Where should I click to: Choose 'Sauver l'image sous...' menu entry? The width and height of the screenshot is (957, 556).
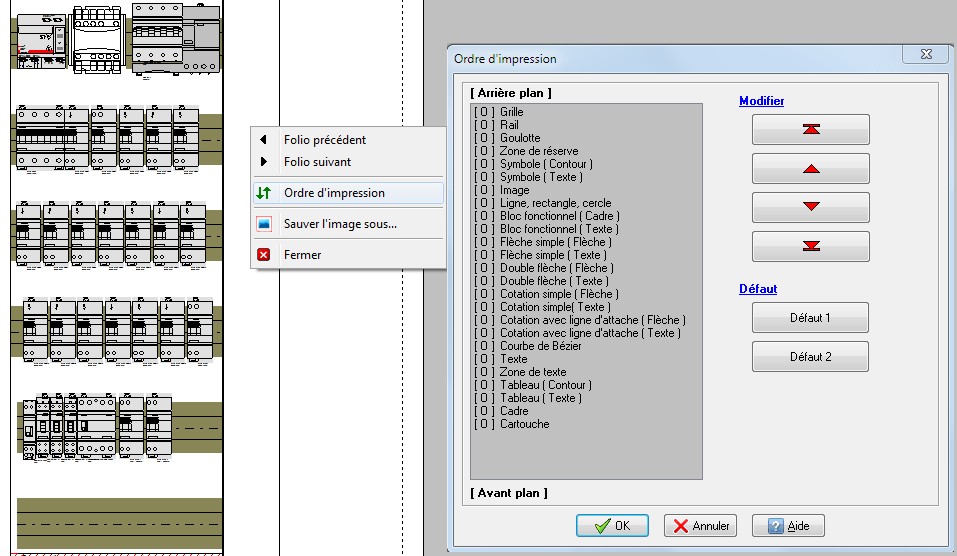[x=340, y=224]
